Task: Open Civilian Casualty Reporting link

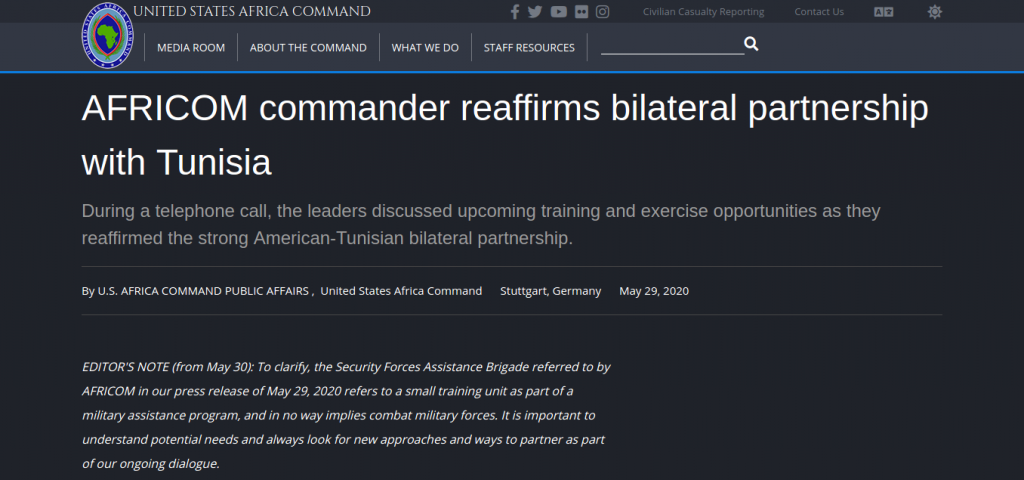Action: tap(703, 12)
